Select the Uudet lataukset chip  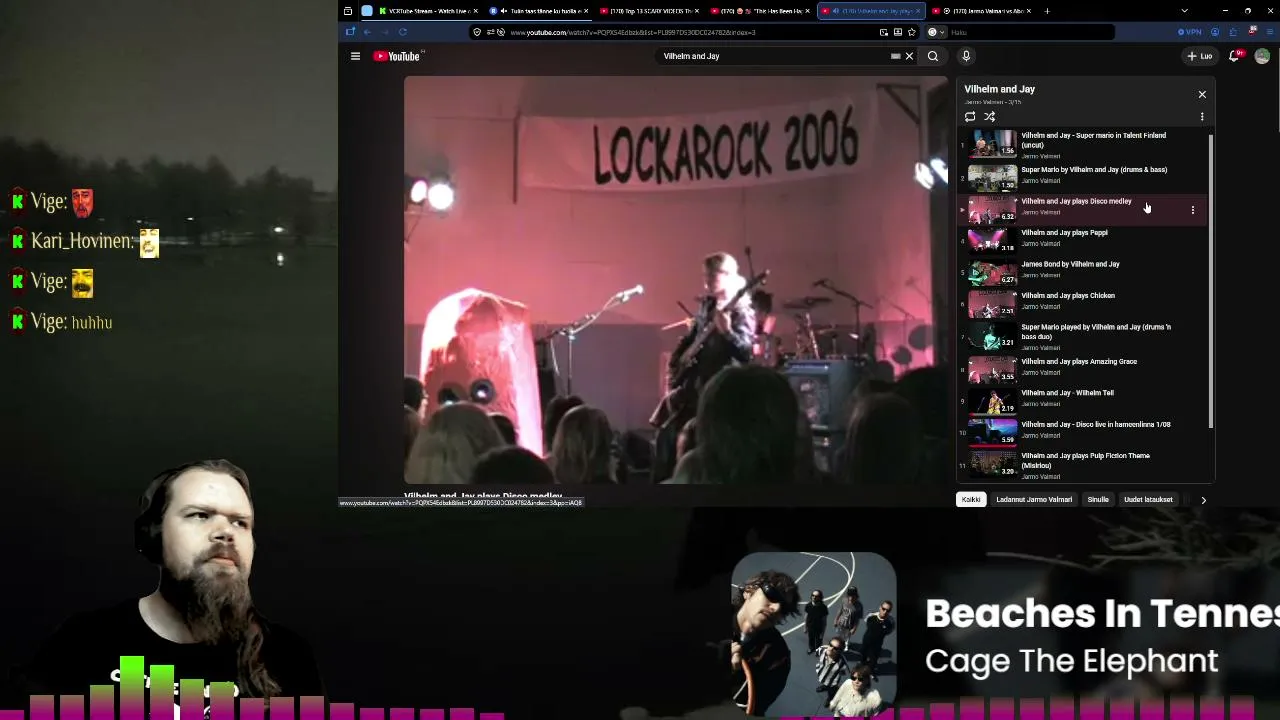point(1148,499)
